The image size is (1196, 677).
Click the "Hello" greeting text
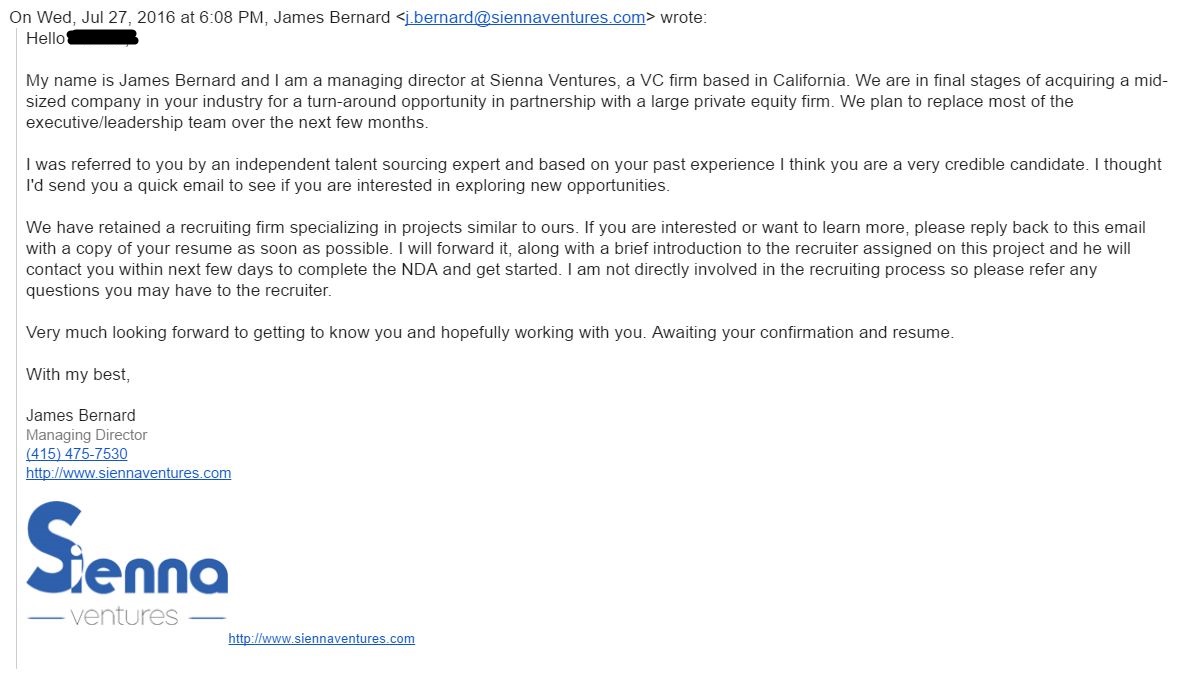(x=45, y=39)
